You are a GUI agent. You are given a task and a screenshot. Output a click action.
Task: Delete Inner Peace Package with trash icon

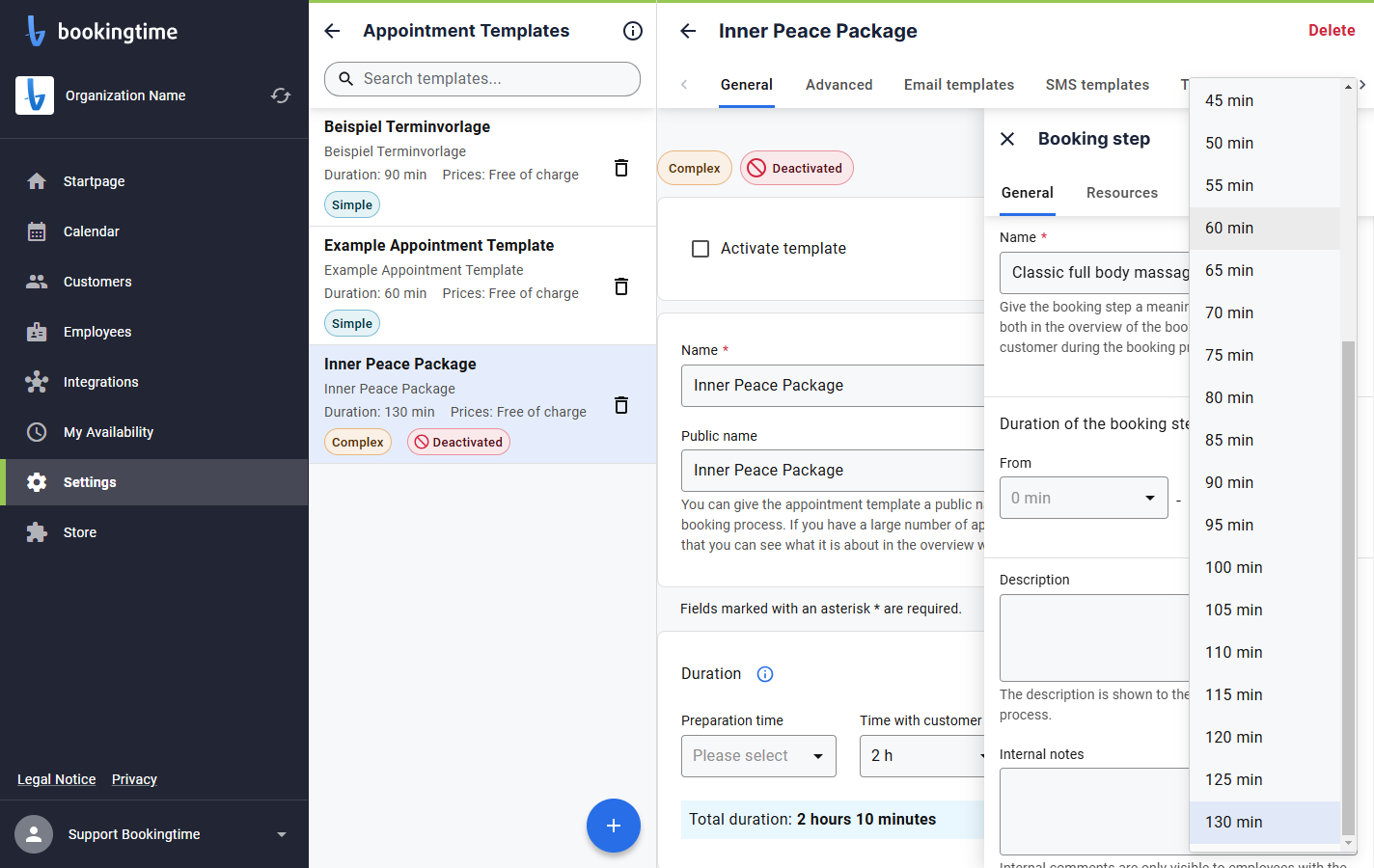point(621,405)
